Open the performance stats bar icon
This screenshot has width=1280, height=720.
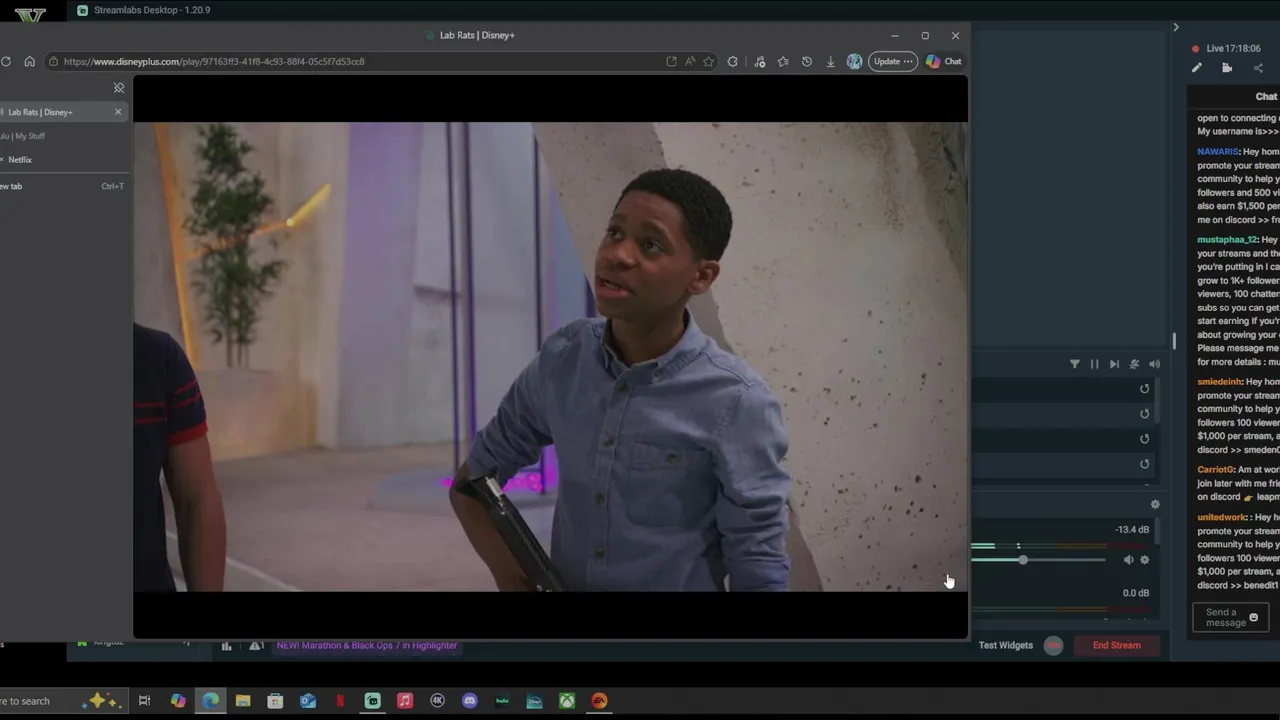(x=227, y=646)
